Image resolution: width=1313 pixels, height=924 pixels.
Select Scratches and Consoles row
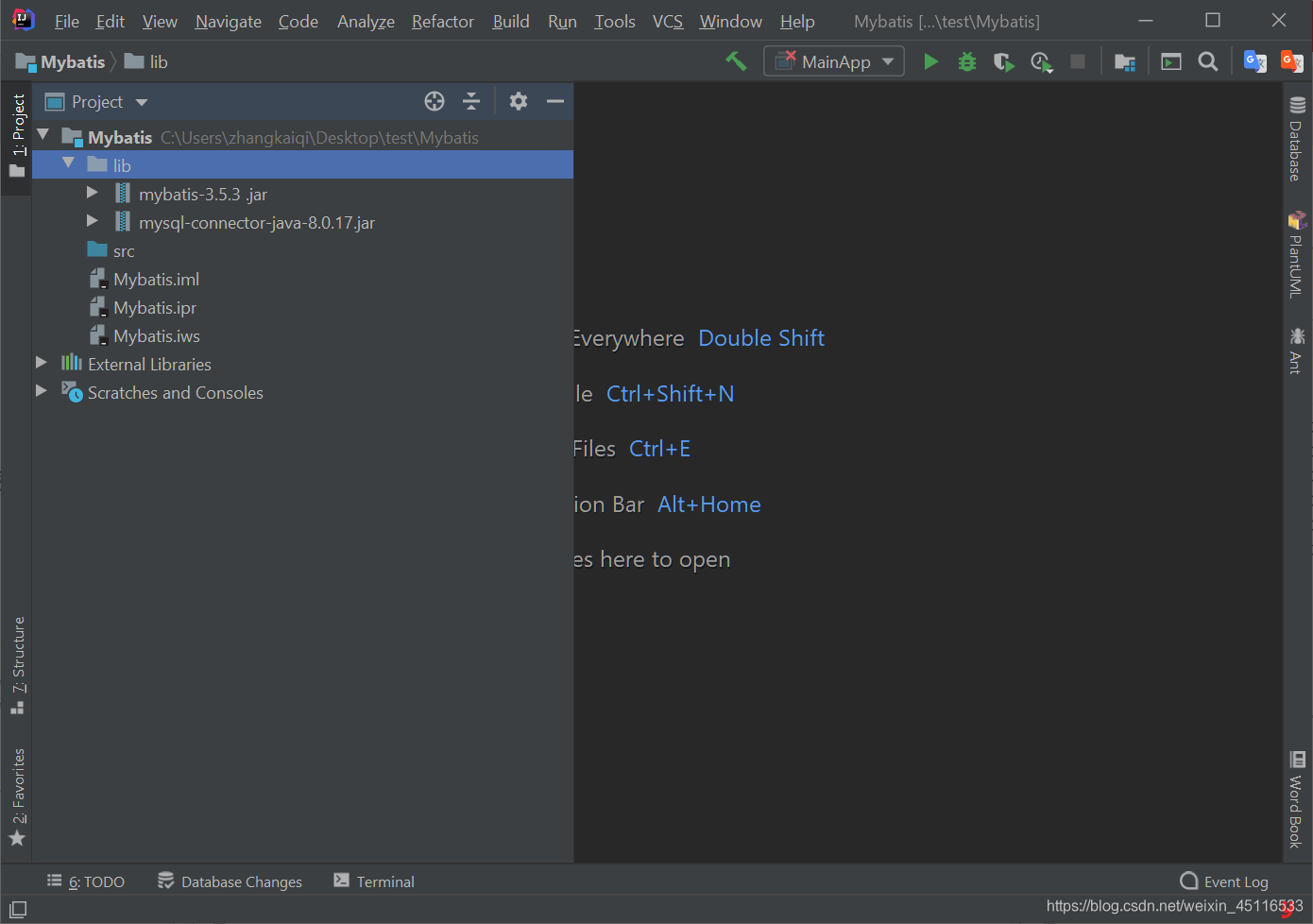click(x=302, y=392)
